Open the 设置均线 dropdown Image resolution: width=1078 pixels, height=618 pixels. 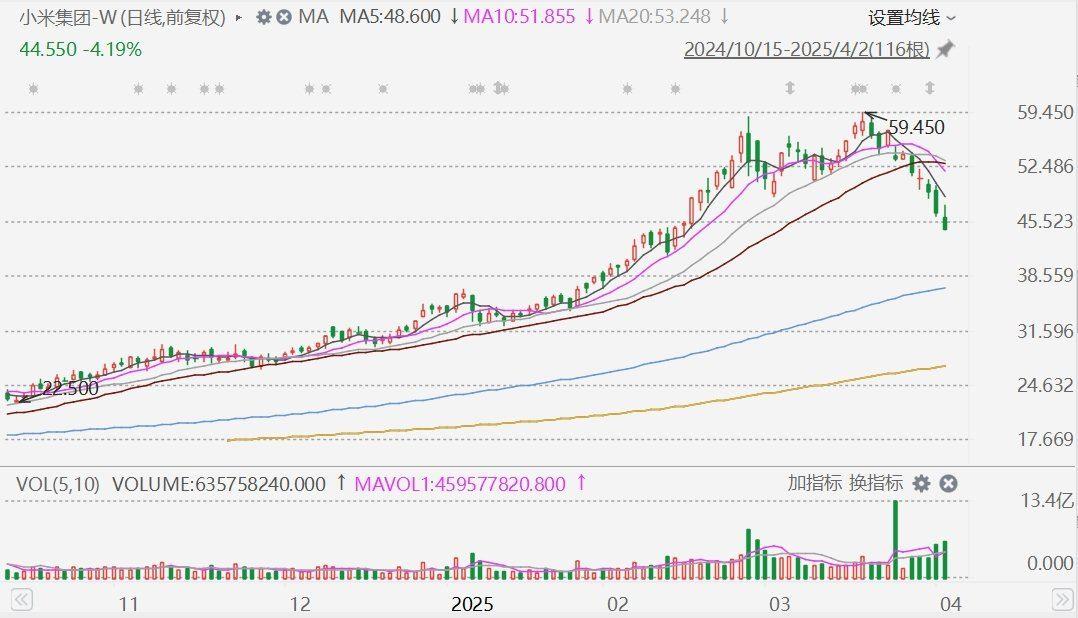(x=911, y=17)
